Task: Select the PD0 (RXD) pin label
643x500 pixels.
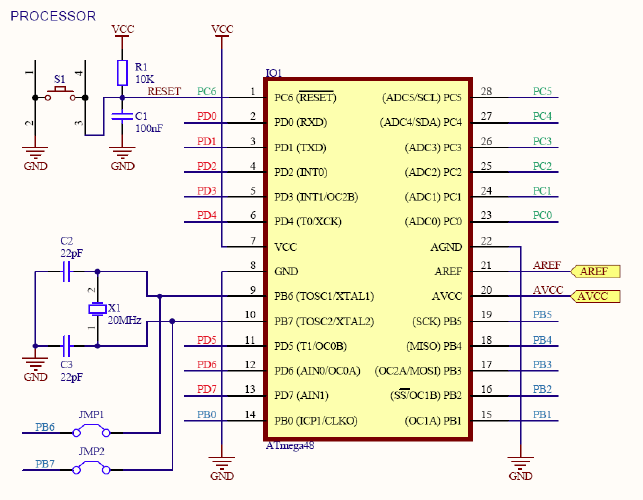Action: click(x=300, y=123)
